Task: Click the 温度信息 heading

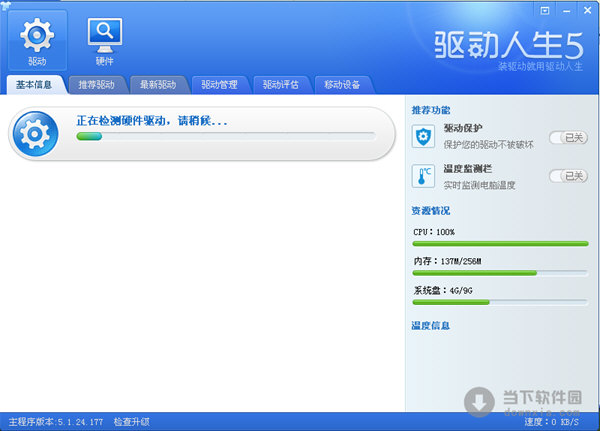Action: coord(431,326)
